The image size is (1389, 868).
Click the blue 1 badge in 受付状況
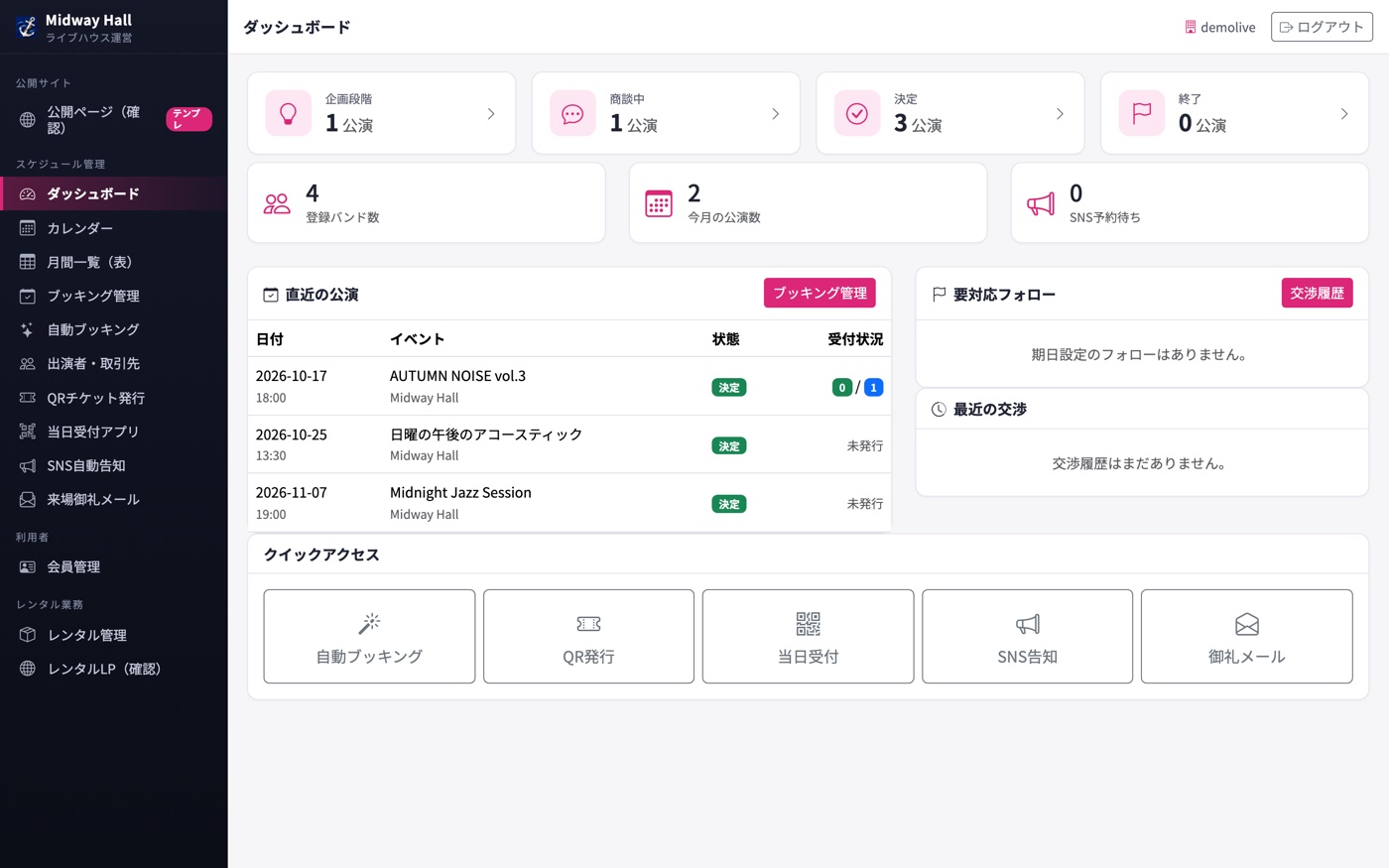point(873,387)
